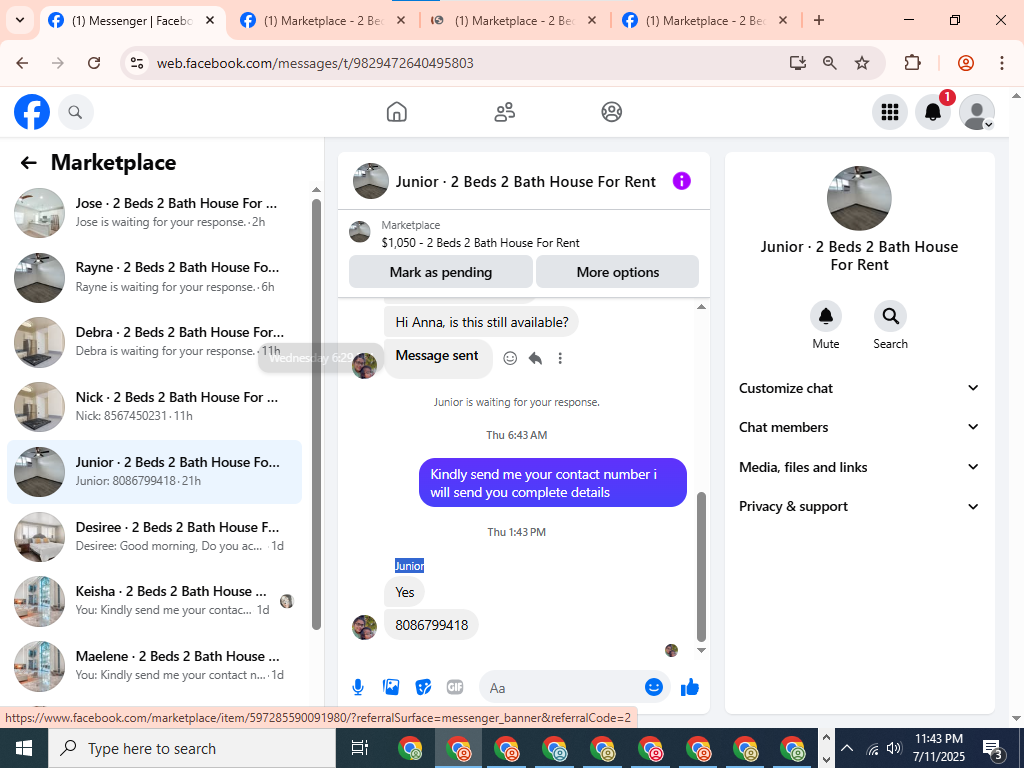Click the browser address bar URL
Image resolution: width=1024 pixels, height=768 pixels.
tap(315, 63)
